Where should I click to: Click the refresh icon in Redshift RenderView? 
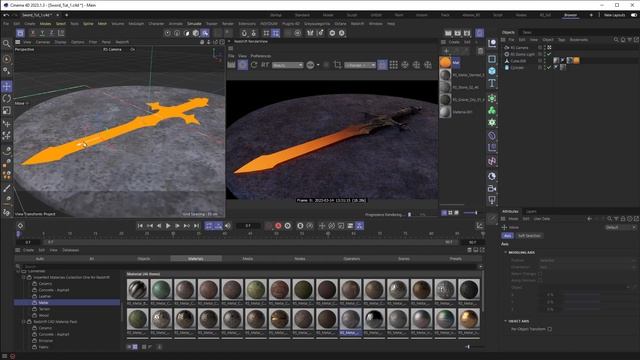pyautogui.click(x=254, y=65)
